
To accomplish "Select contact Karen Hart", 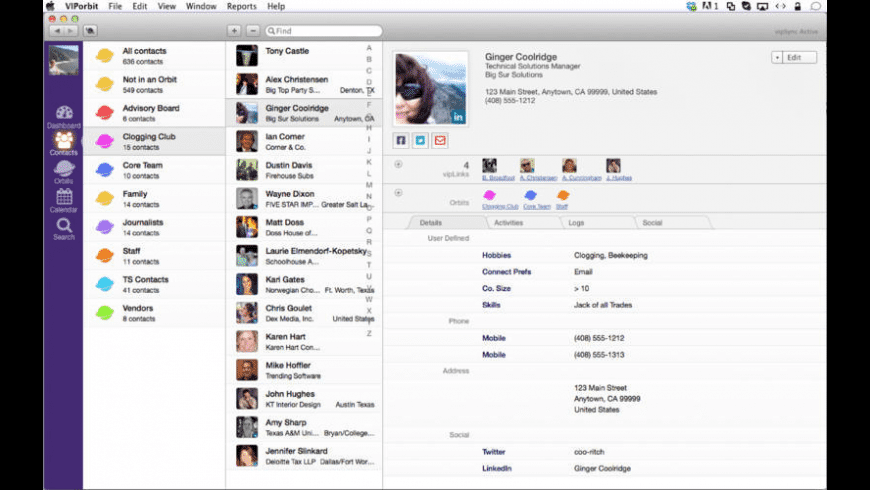I will coord(304,342).
